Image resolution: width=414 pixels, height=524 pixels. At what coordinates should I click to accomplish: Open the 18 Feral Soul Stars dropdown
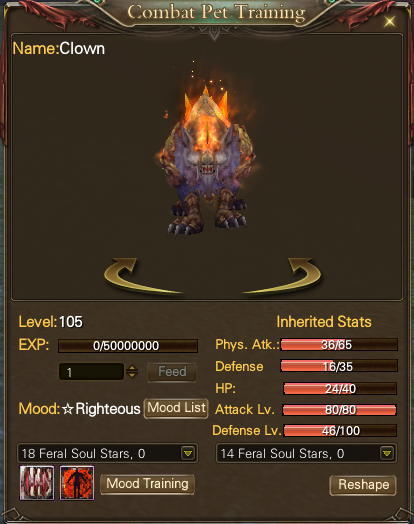(188, 453)
